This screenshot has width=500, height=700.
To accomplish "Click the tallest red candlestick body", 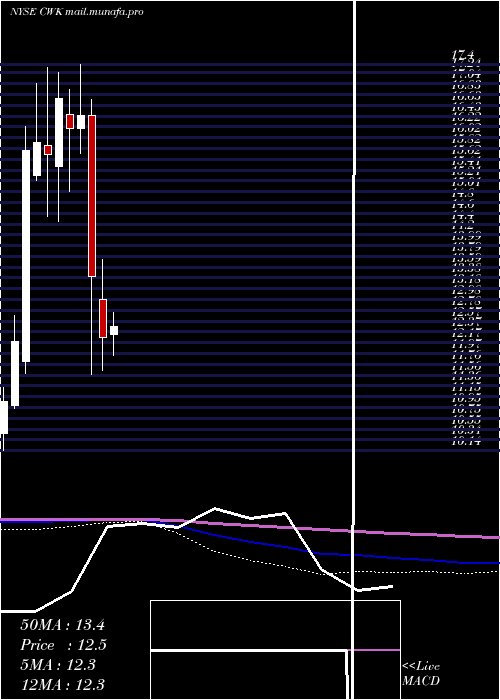I will tap(92, 196).
